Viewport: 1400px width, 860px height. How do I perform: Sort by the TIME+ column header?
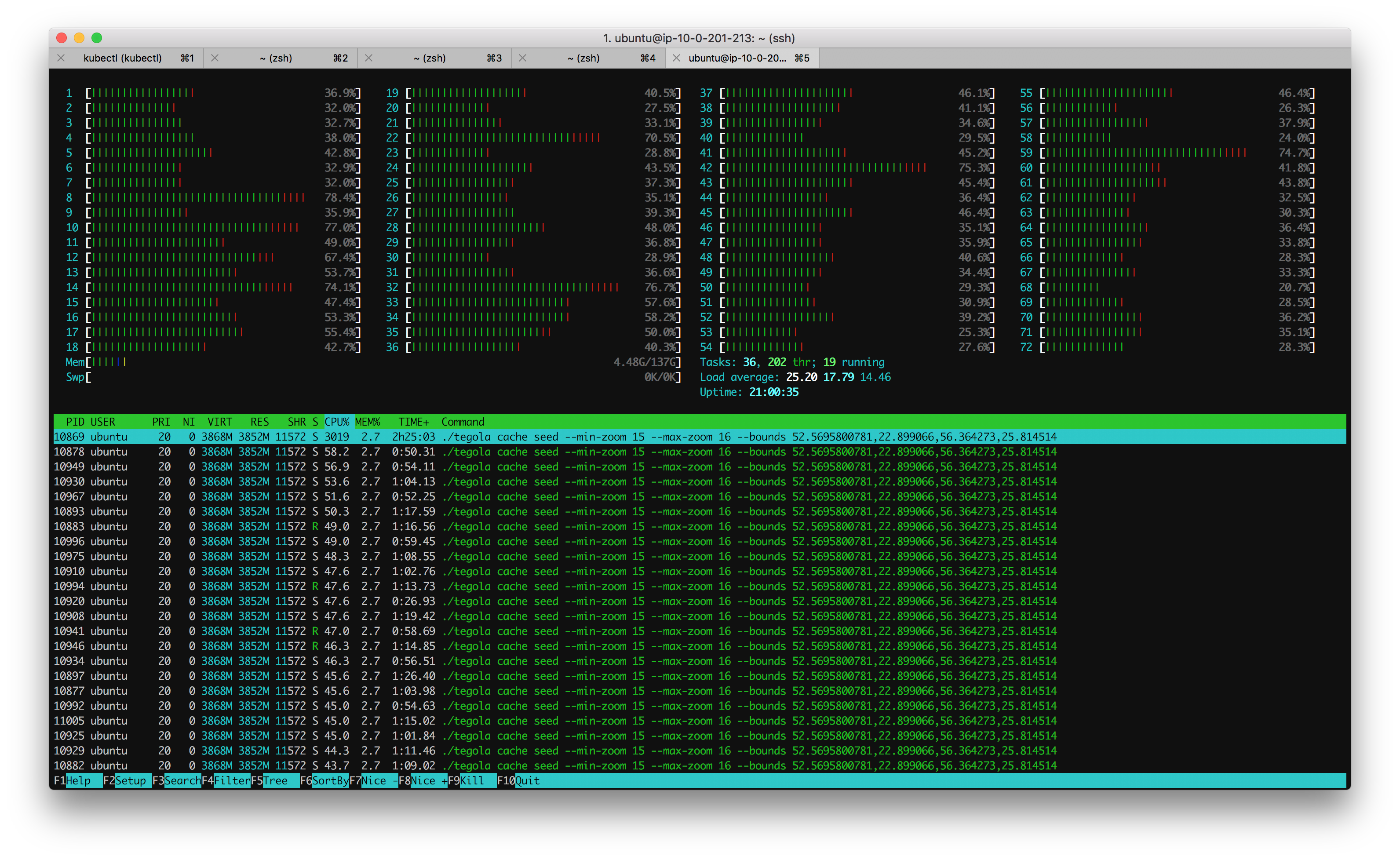point(413,422)
